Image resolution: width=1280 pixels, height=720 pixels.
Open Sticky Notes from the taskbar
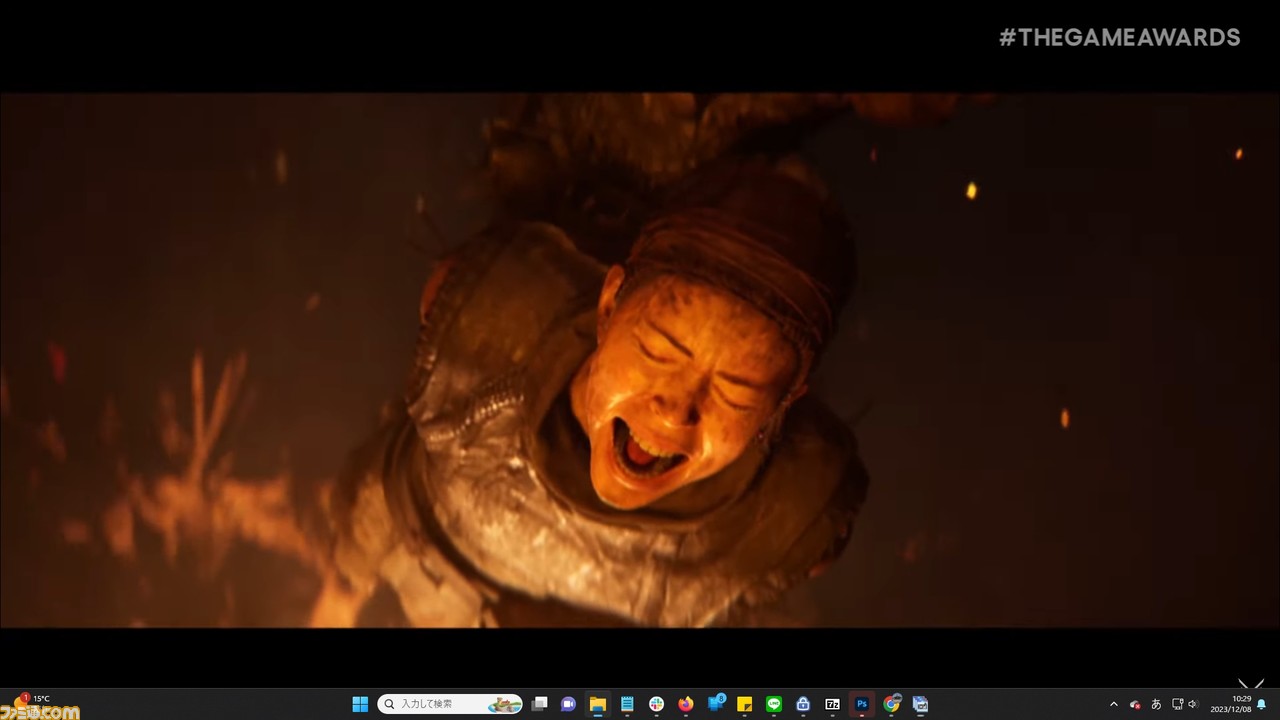[744, 704]
